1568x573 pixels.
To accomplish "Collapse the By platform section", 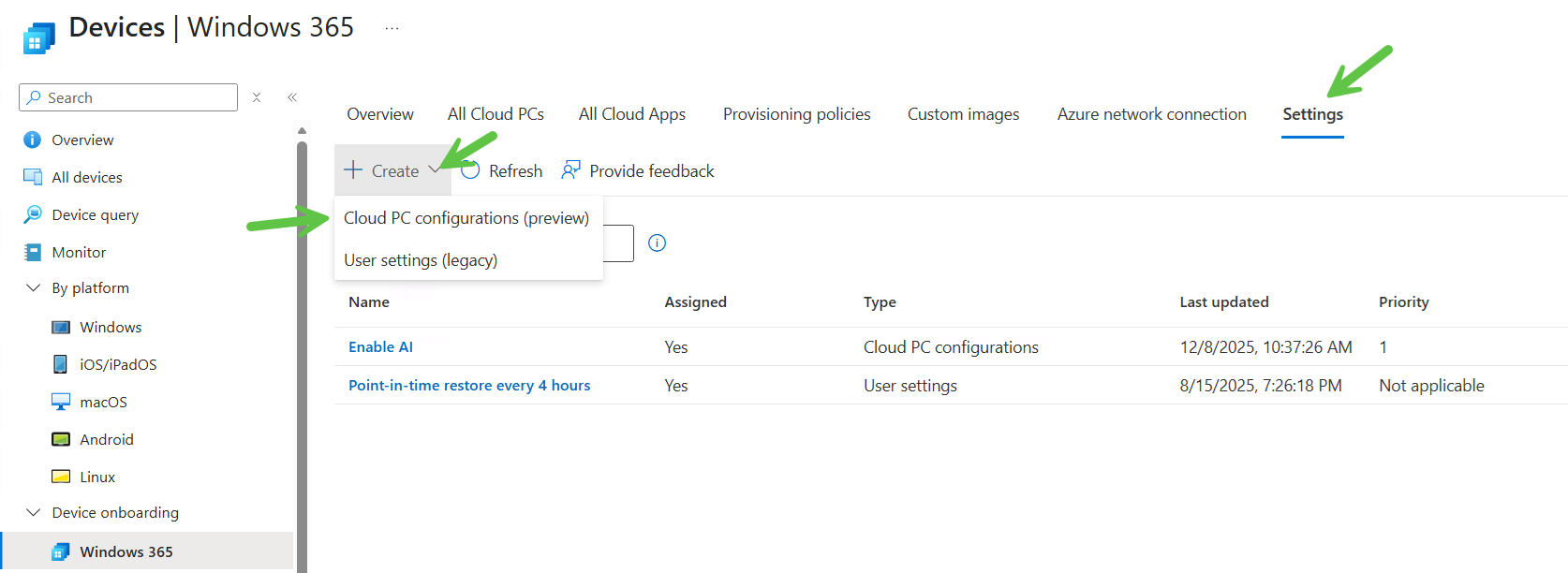I will click(x=33, y=287).
